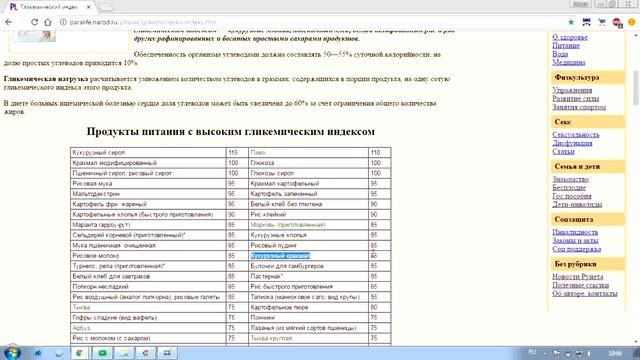Click the "Рис клейкий" table cell
This screenshot has height=360, width=640.
308,214
